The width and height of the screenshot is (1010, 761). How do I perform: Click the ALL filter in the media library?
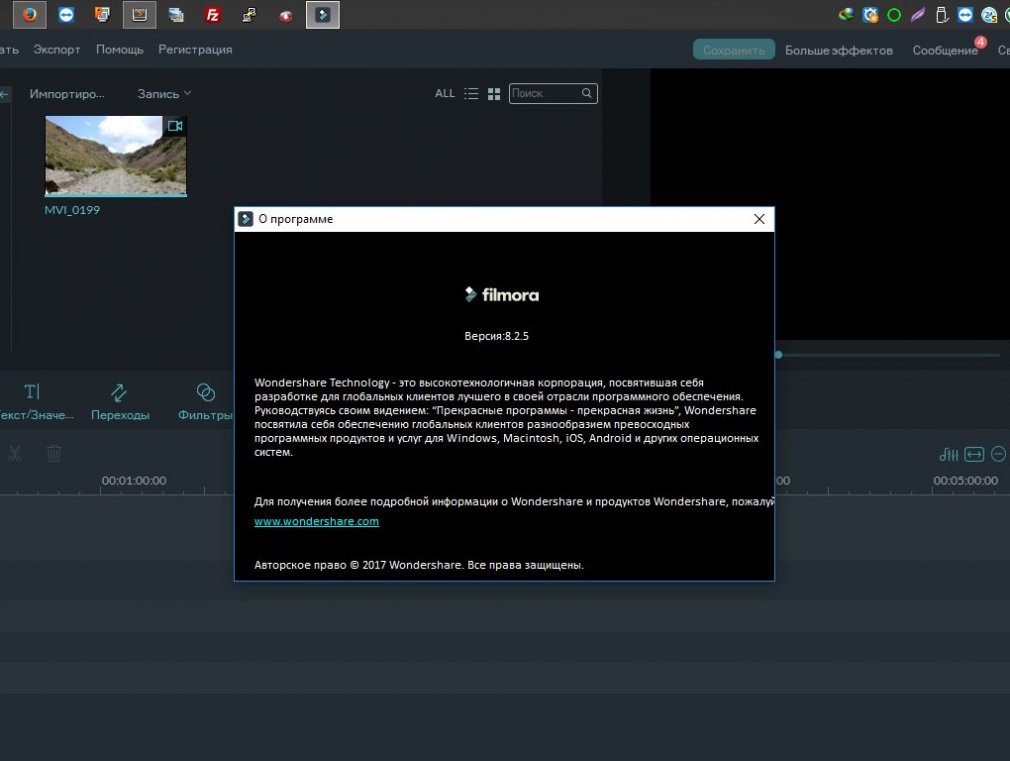point(445,93)
